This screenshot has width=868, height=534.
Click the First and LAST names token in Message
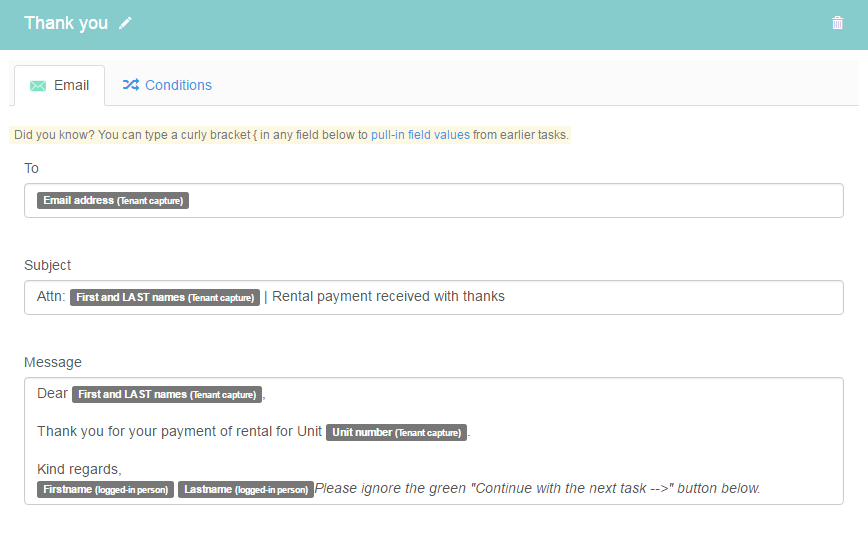[167, 395]
